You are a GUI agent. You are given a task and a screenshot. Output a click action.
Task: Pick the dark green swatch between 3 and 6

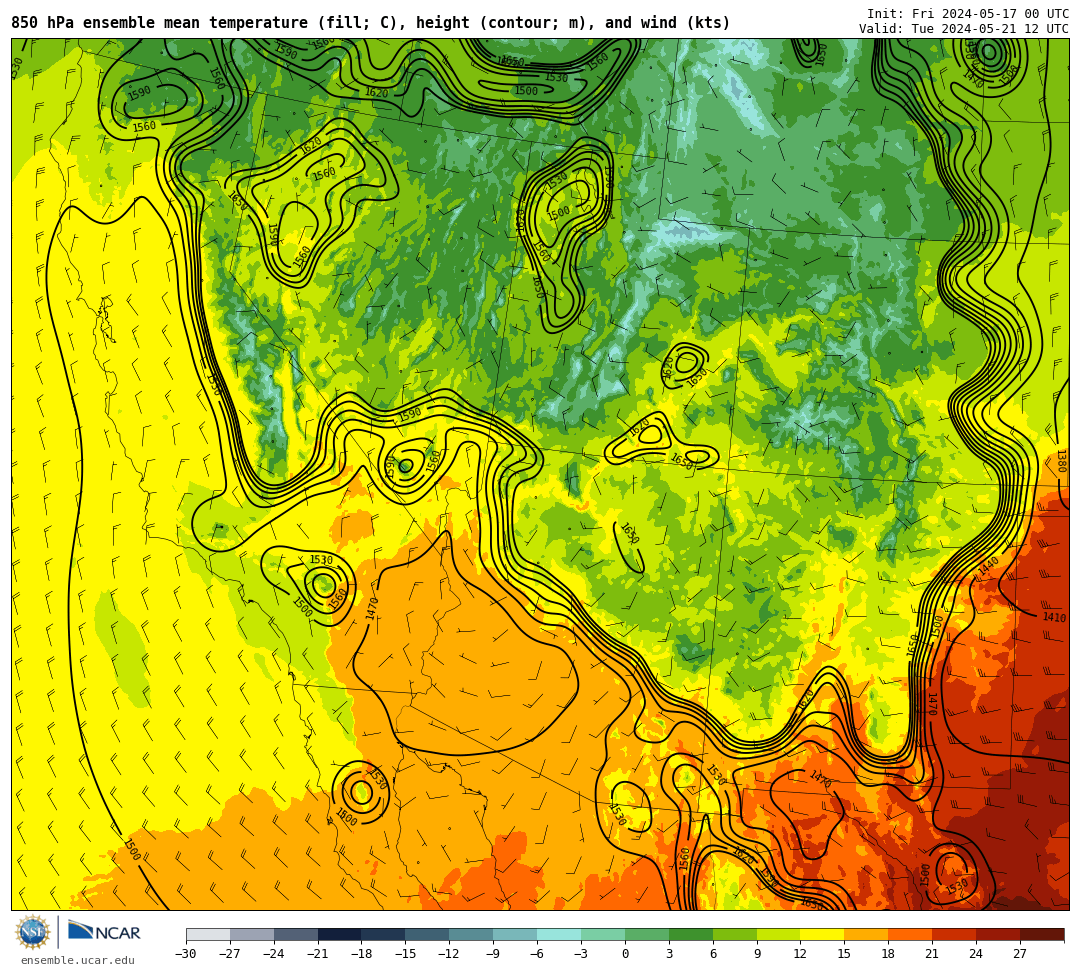pos(691,934)
